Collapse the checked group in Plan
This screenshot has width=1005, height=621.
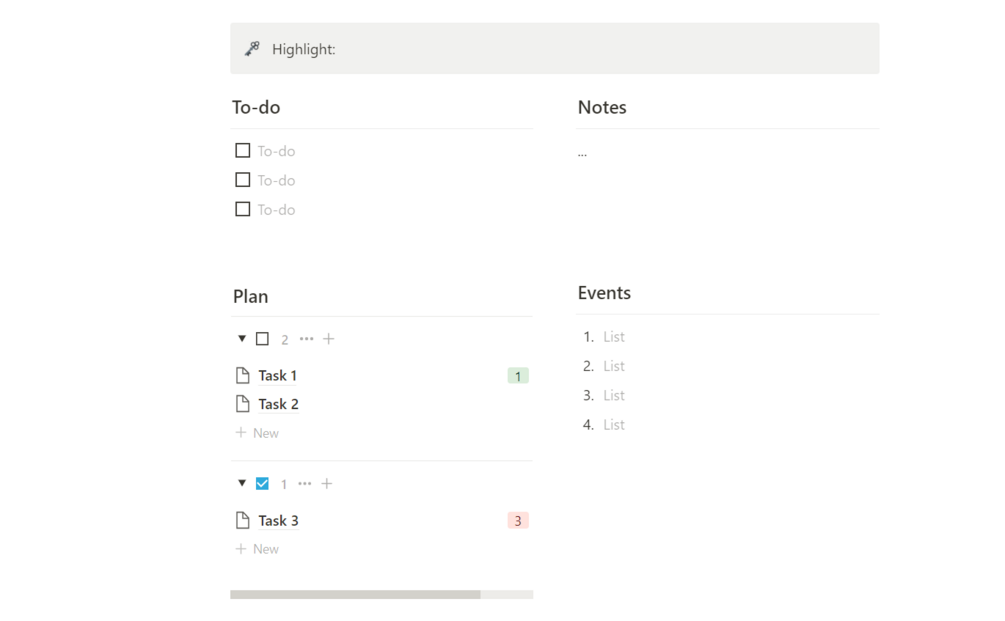(x=242, y=484)
